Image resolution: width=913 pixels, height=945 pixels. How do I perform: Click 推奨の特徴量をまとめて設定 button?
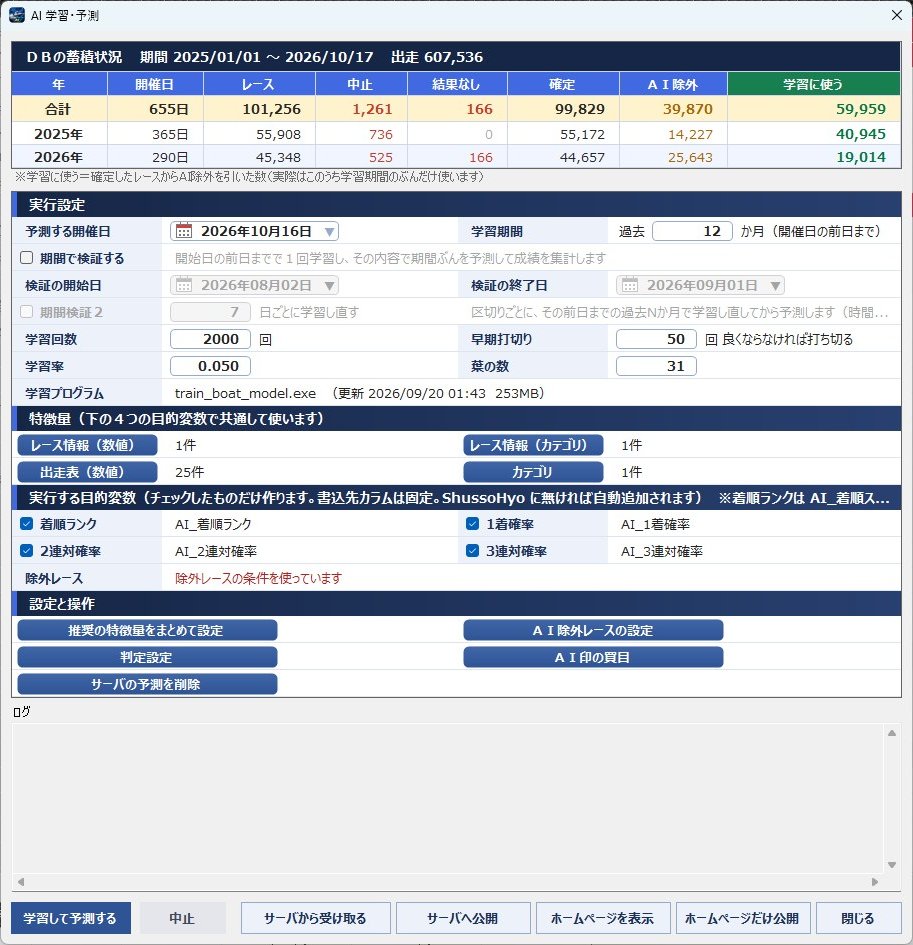coord(147,630)
